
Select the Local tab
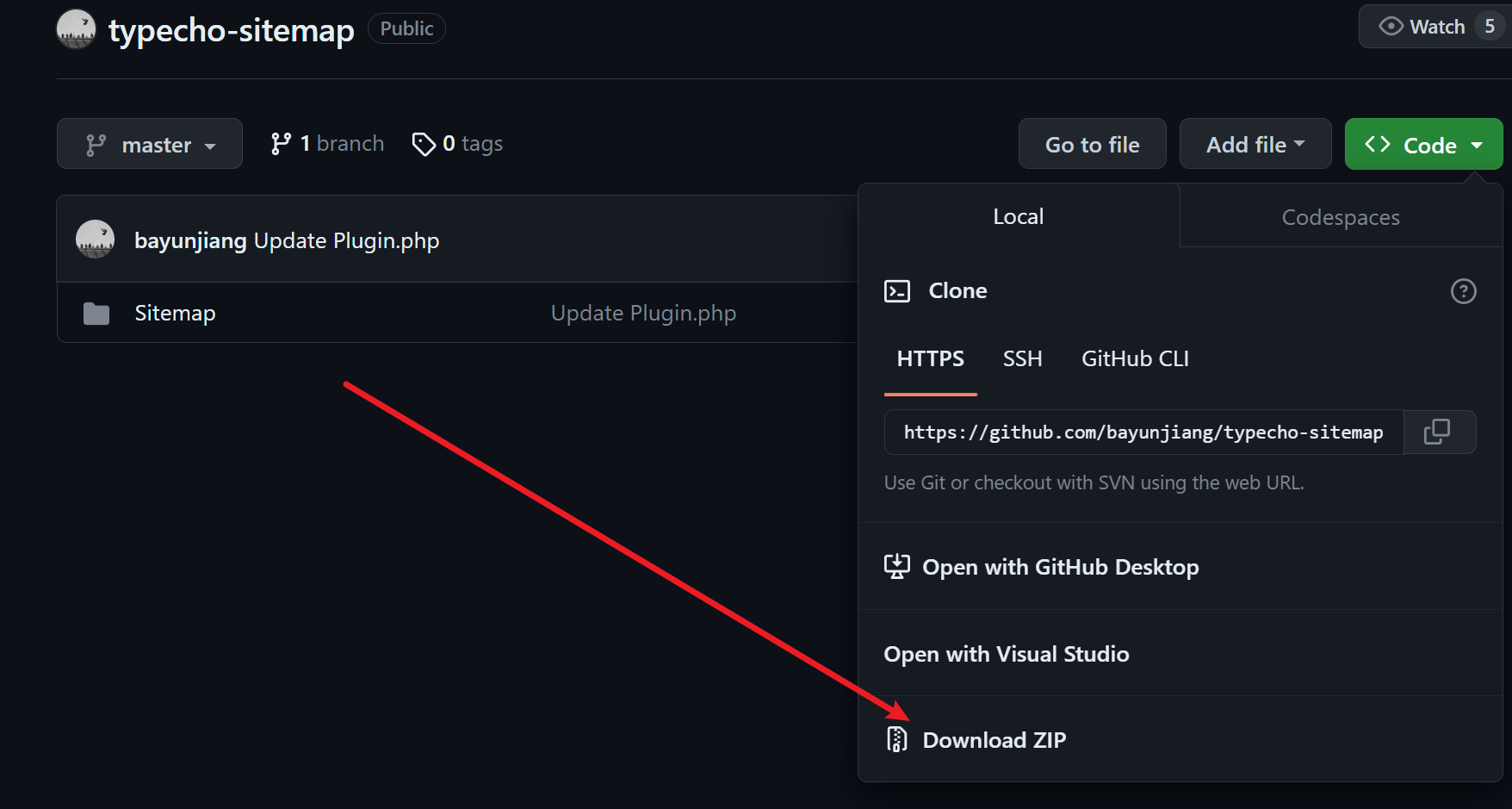click(x=1018, y=216)
